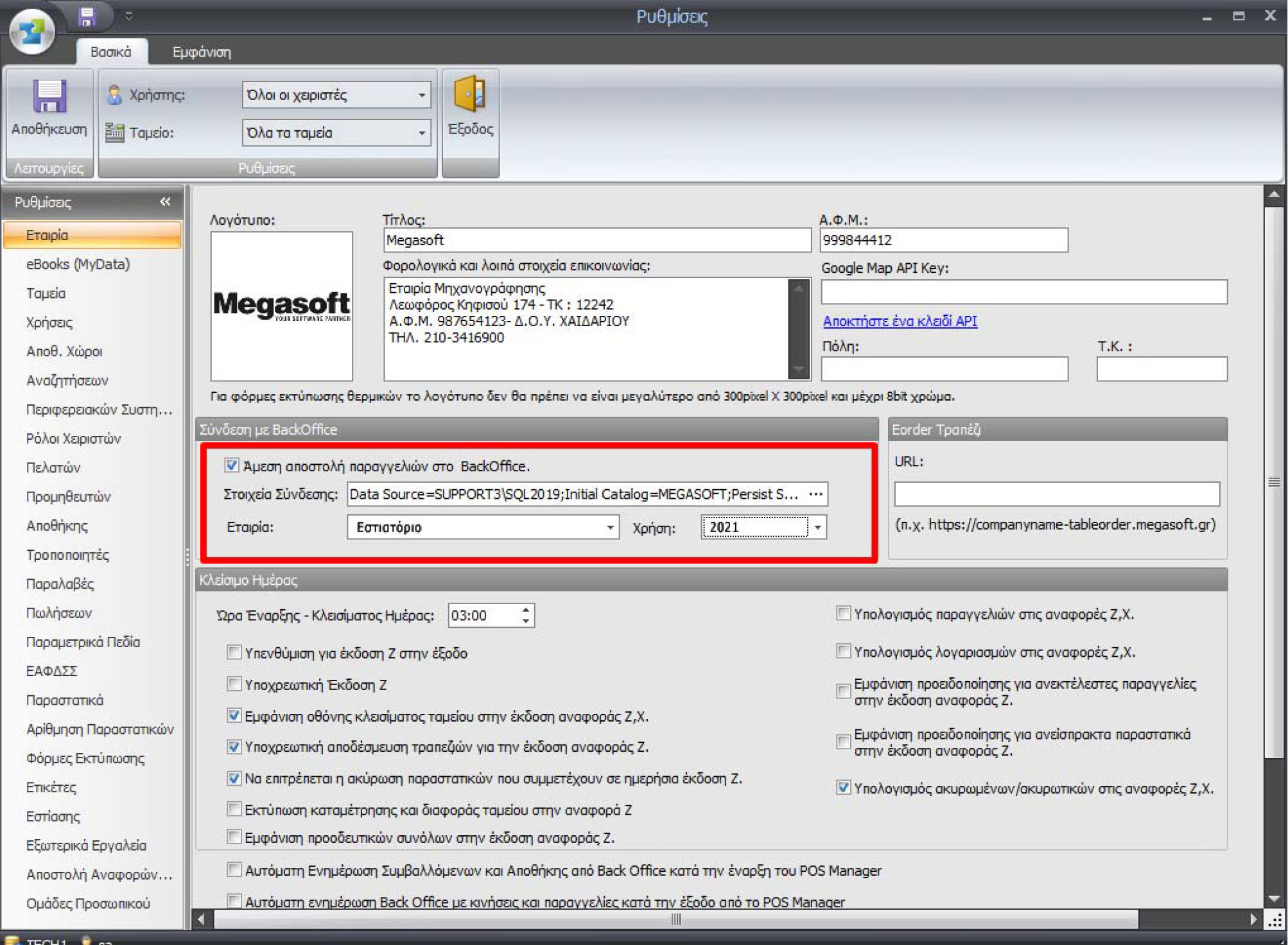This screenshot has height=945, width=1288.
Task: Click the Eorder URL input field
Action: pos(1056,494)
